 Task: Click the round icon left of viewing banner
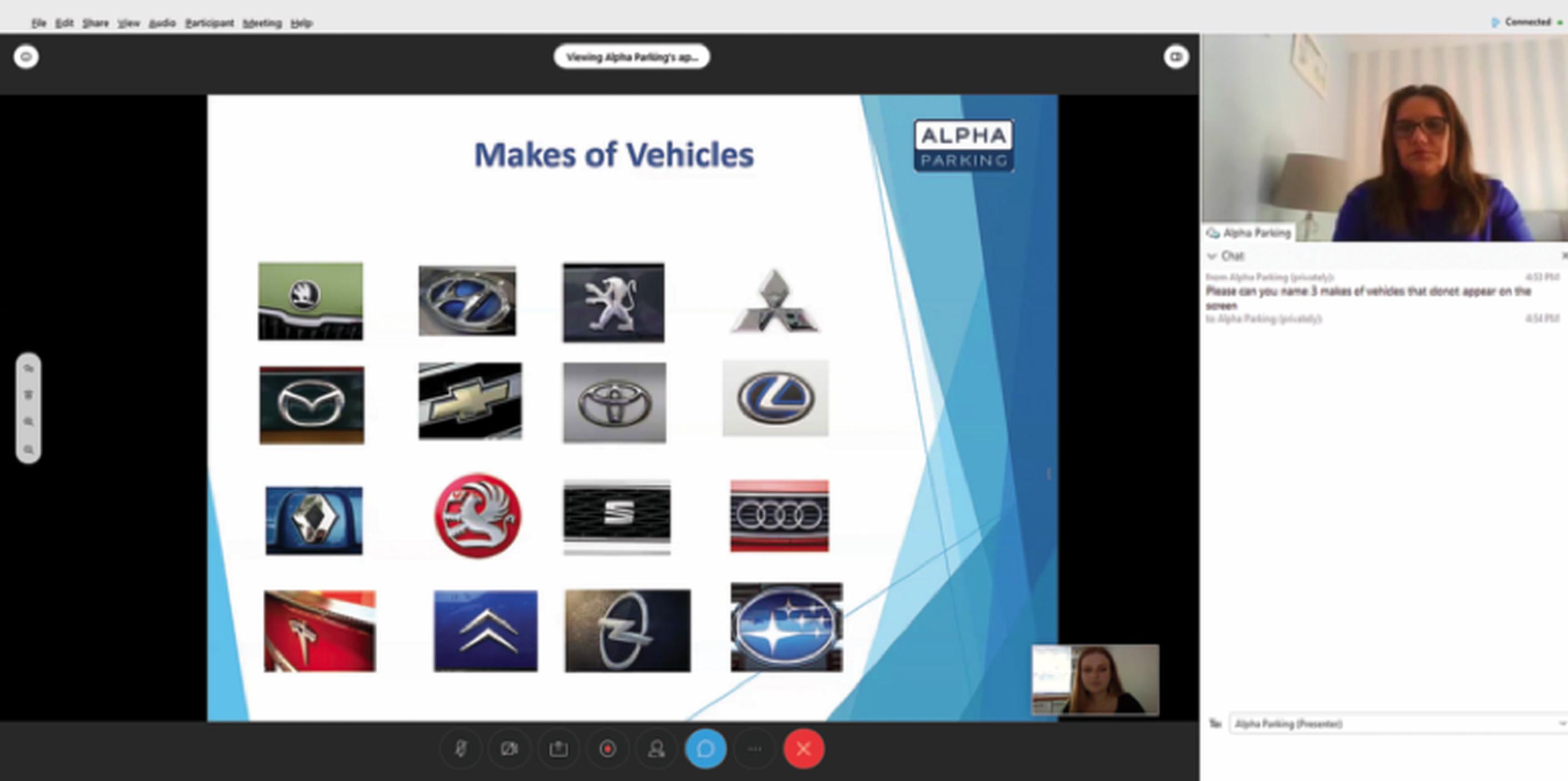point(26,56)
